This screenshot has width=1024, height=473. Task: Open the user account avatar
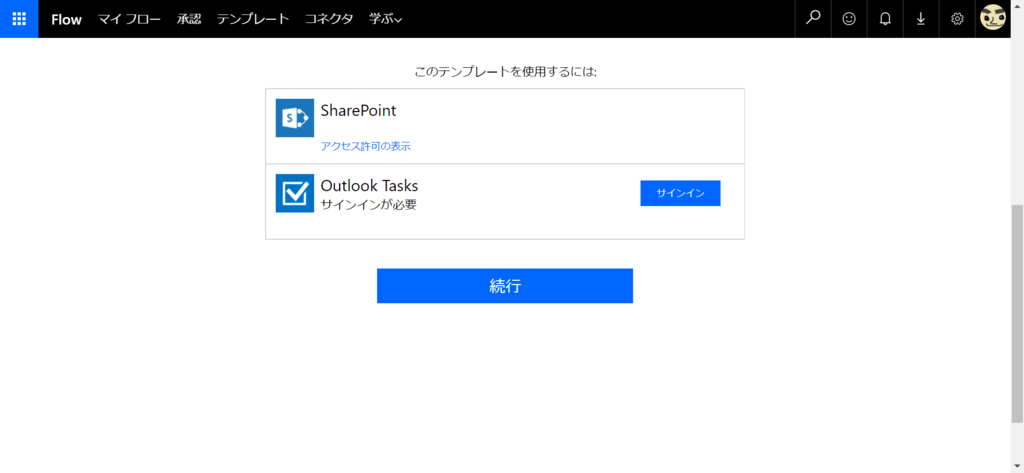[993, 18]
